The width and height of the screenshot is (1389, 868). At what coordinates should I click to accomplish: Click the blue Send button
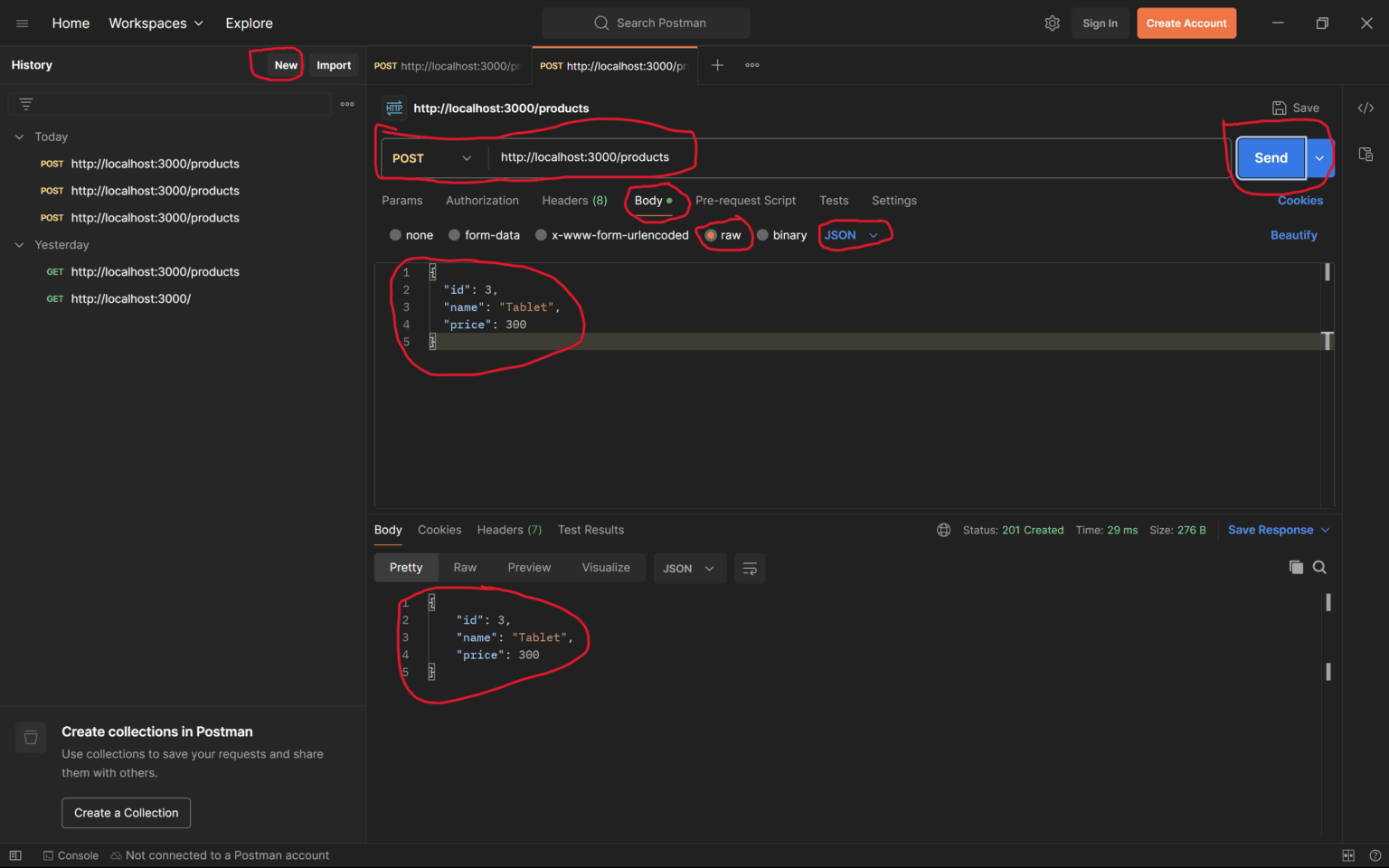coord(1271,158)
